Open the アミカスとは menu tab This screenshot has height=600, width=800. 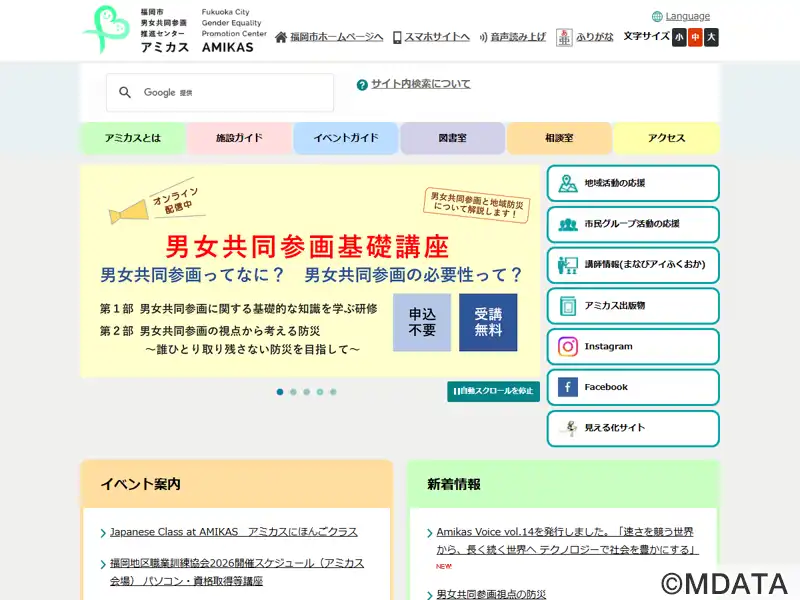coord(133,138)
